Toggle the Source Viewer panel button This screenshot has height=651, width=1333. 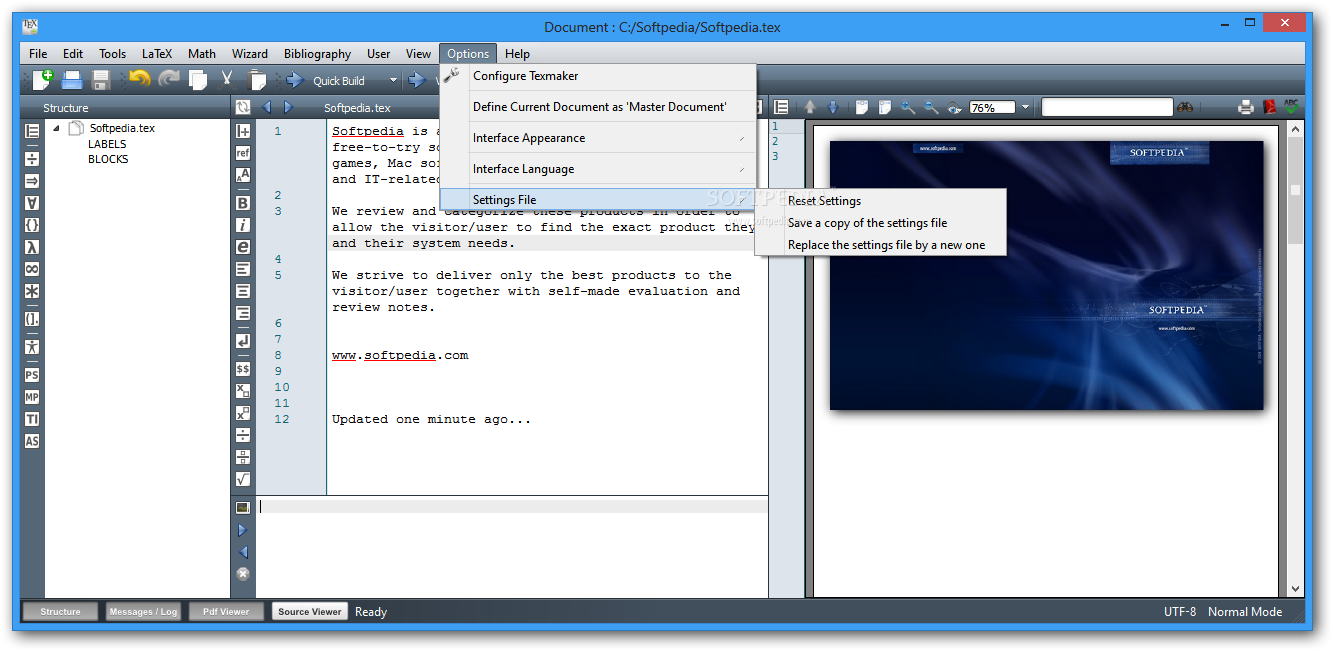(309, 611)
